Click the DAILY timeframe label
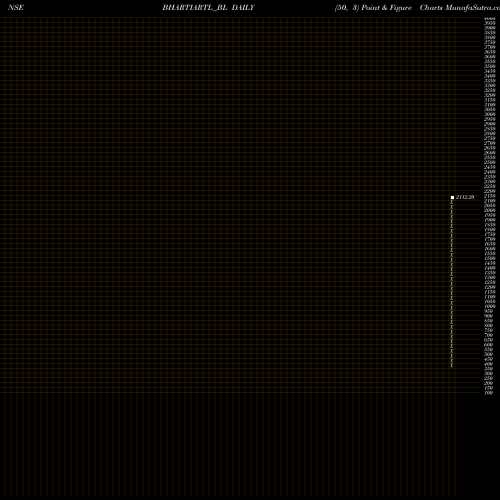The width and height of the screenshot is (500, 500). [243, 8]
